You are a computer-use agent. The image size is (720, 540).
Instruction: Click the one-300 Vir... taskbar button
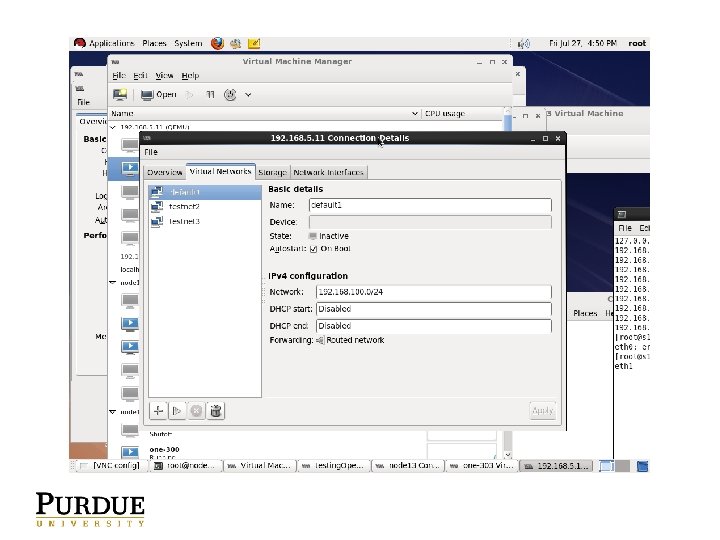point(481,466)
